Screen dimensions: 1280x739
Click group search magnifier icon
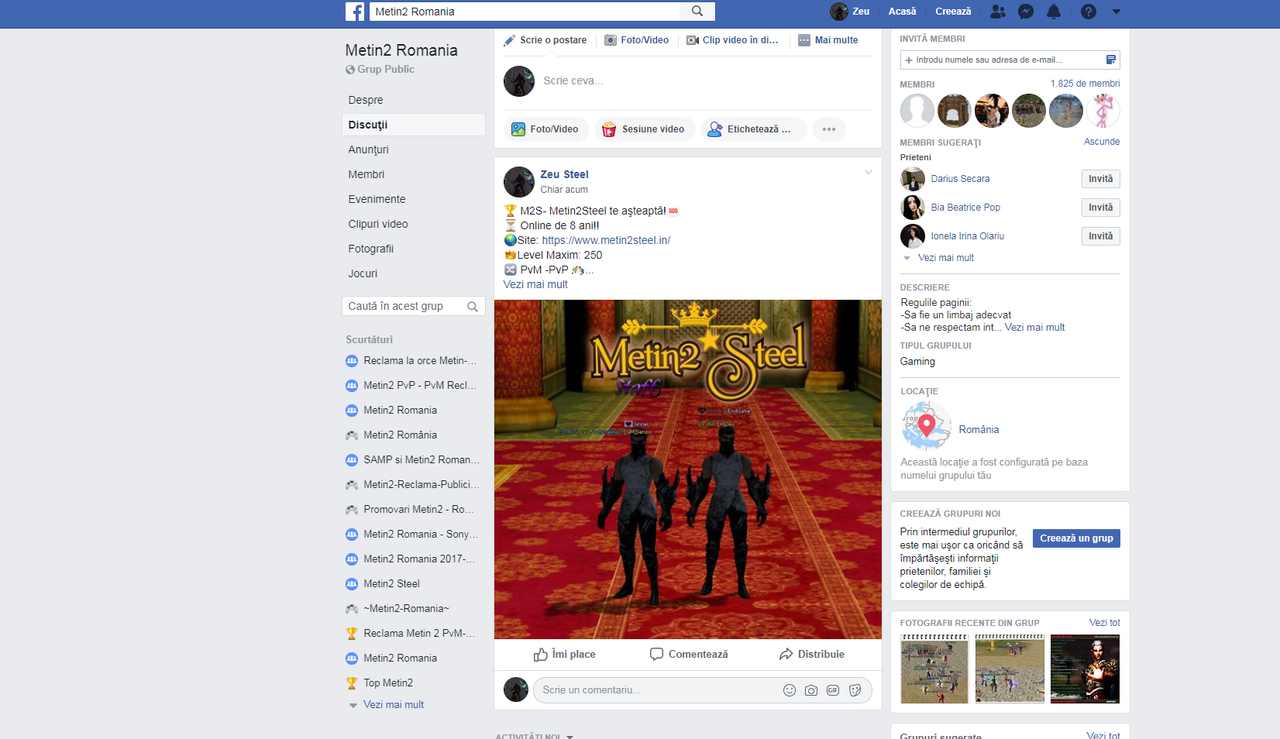point(474,306)
